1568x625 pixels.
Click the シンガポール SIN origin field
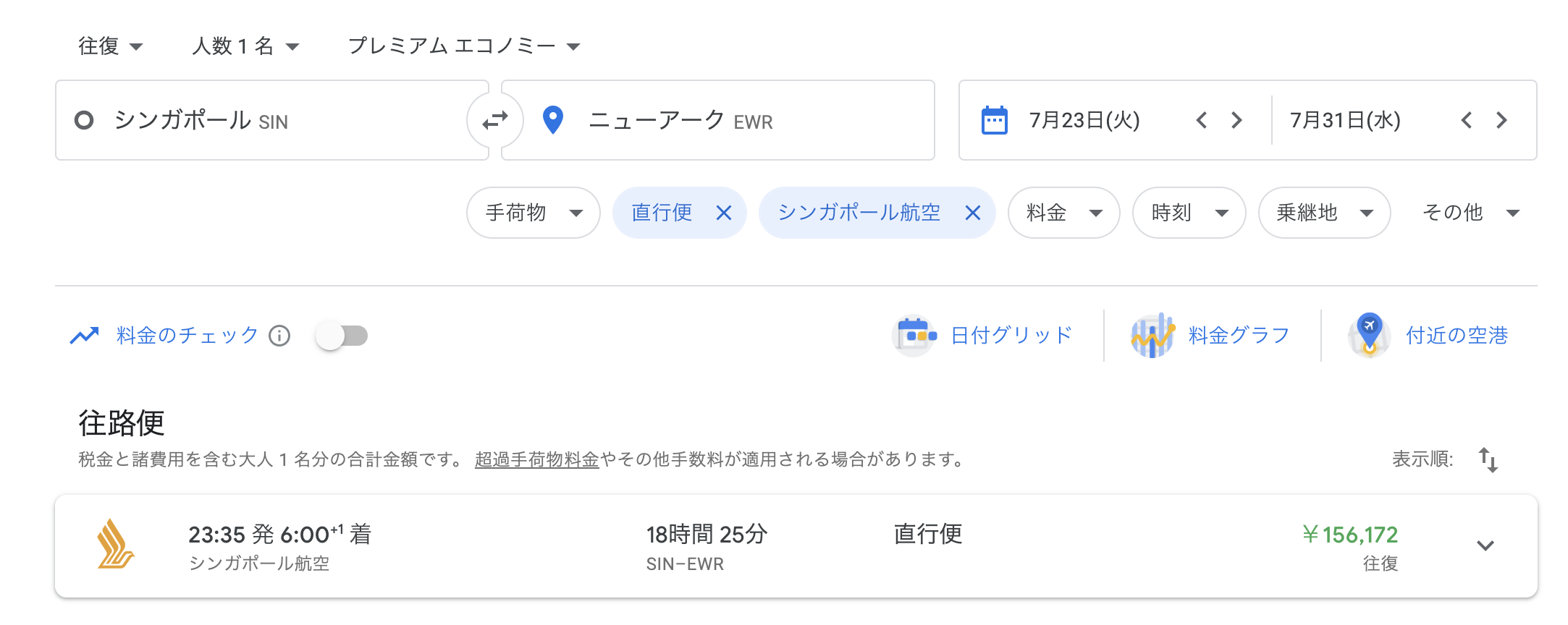272,120
